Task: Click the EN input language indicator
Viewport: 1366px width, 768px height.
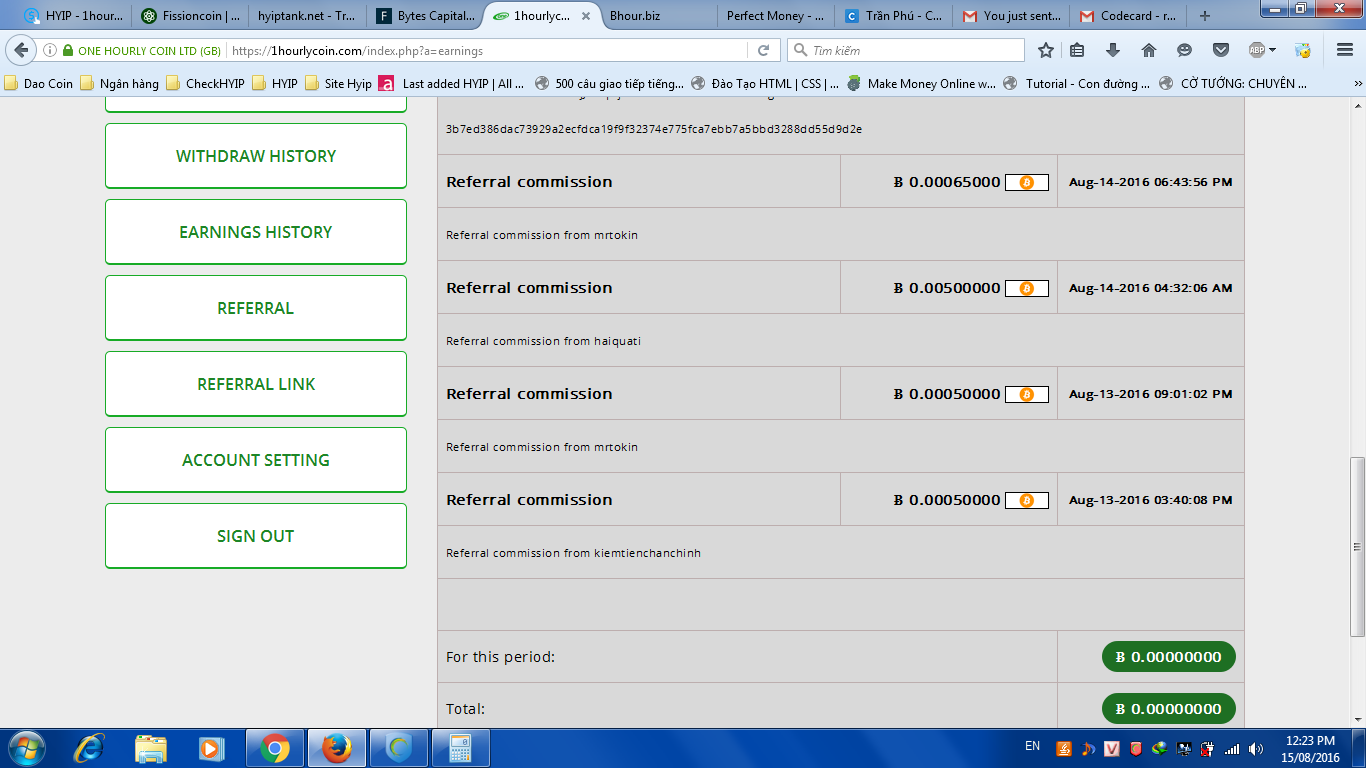Action: (1033, 746)
